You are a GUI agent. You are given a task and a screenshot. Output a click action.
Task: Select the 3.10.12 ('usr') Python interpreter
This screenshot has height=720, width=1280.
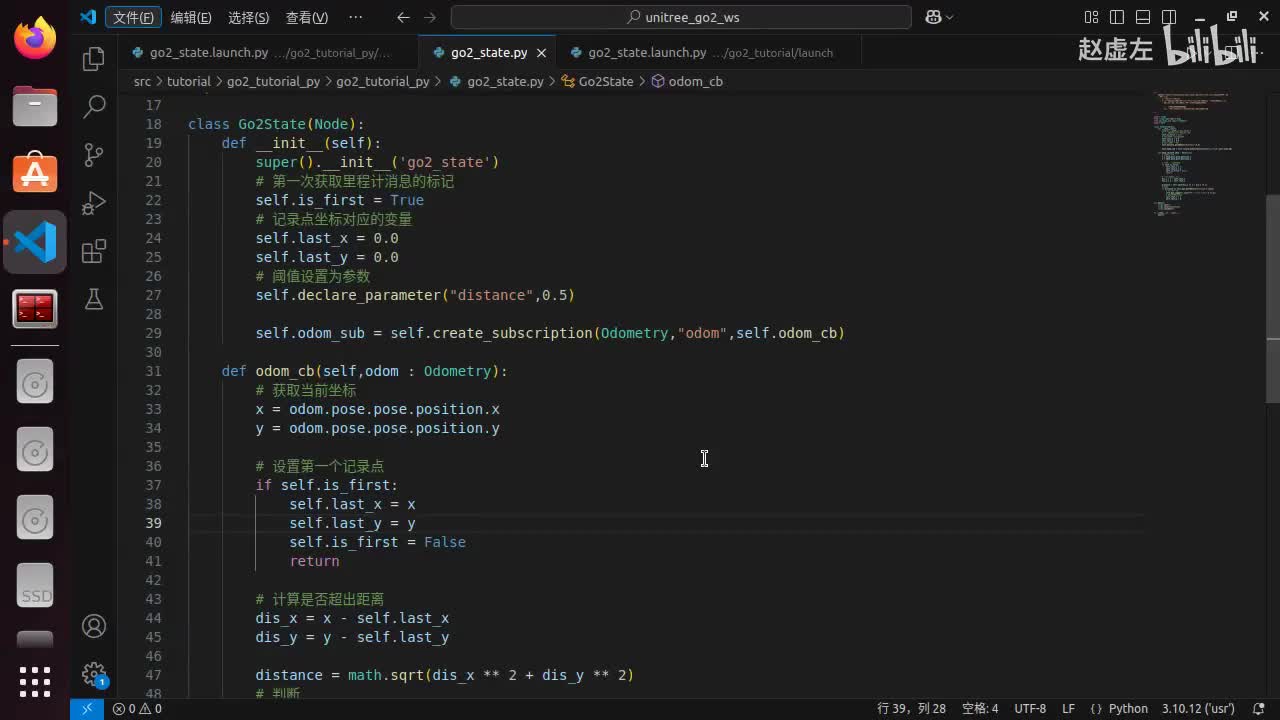click(1198, 709)
